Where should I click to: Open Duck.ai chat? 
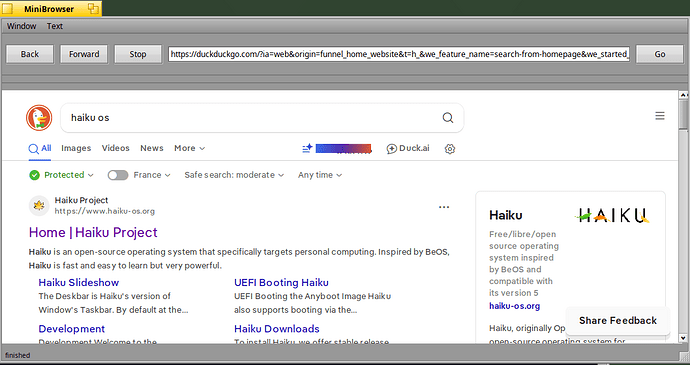[x=408, y=148]
